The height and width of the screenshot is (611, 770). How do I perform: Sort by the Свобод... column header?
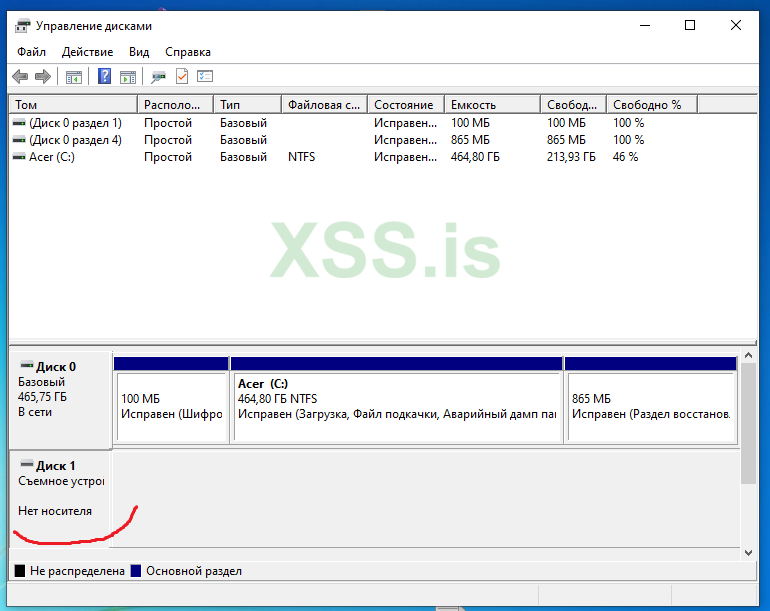pos(574,105)
